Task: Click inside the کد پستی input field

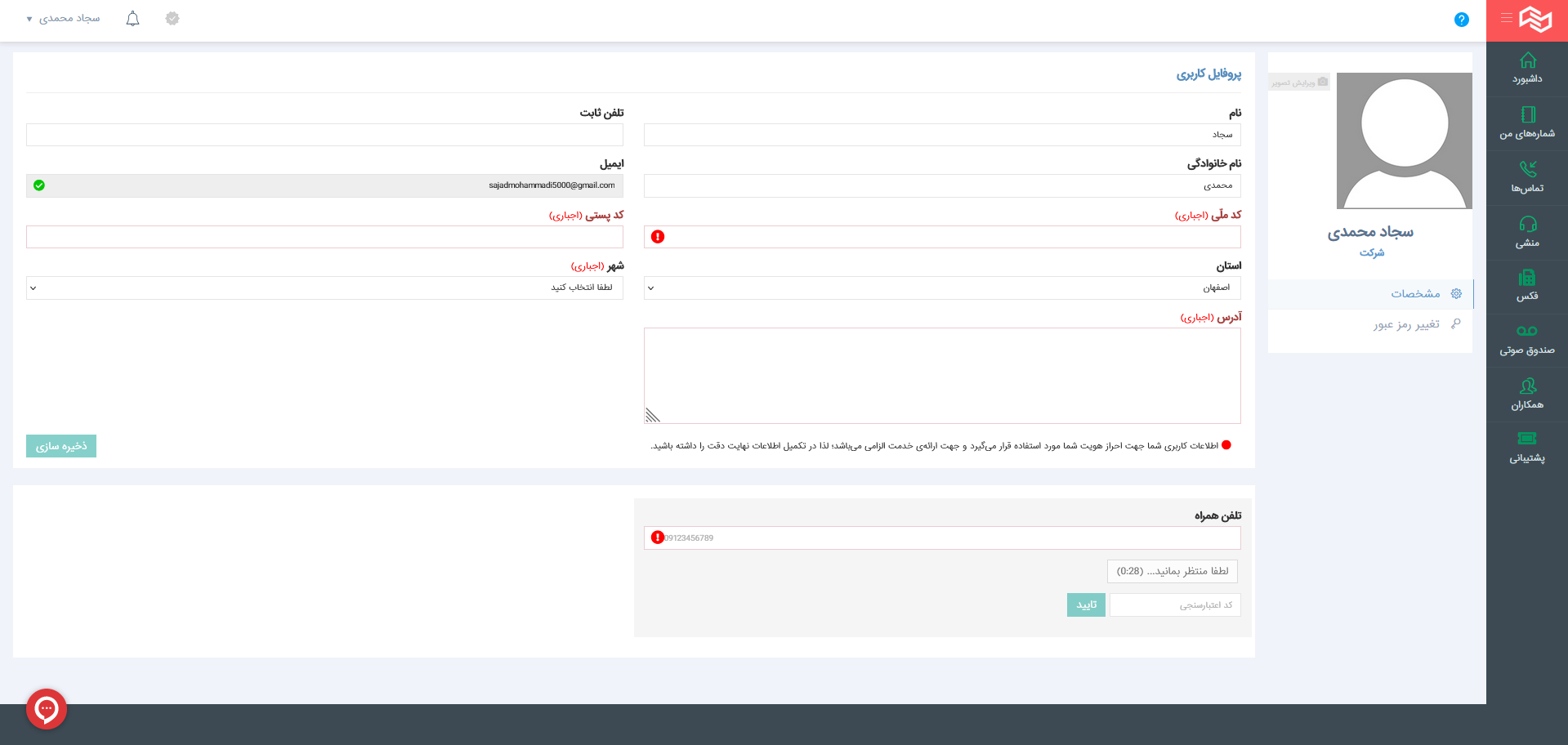Action: pyautogui.click(x=324, y=237)
